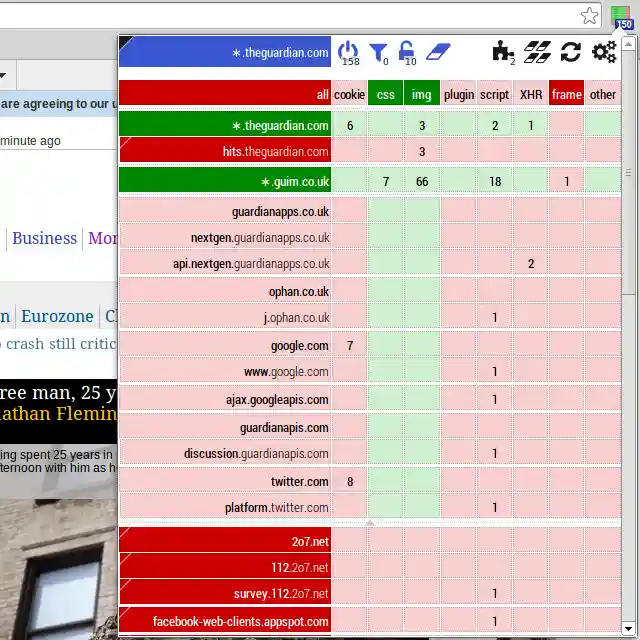
Task: Click hits.theguardian.com img cell showing 3
Action: pos(422,150)
